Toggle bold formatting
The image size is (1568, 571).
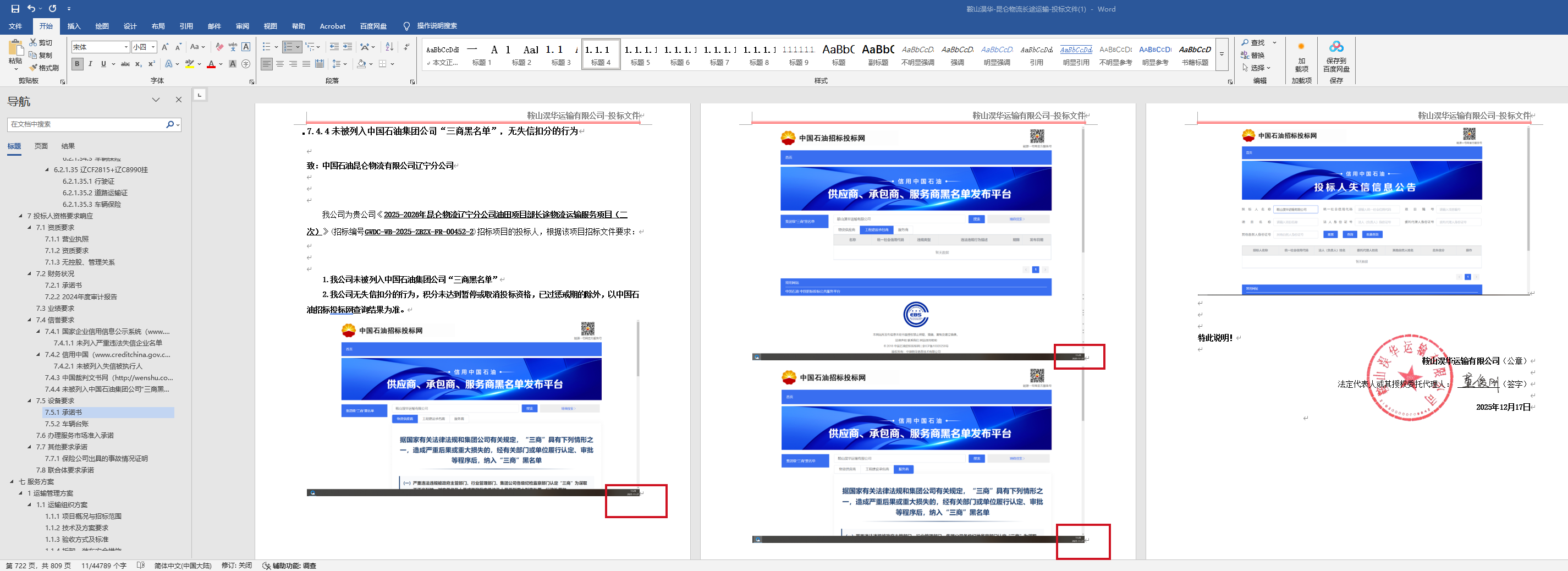pos(76,64)
